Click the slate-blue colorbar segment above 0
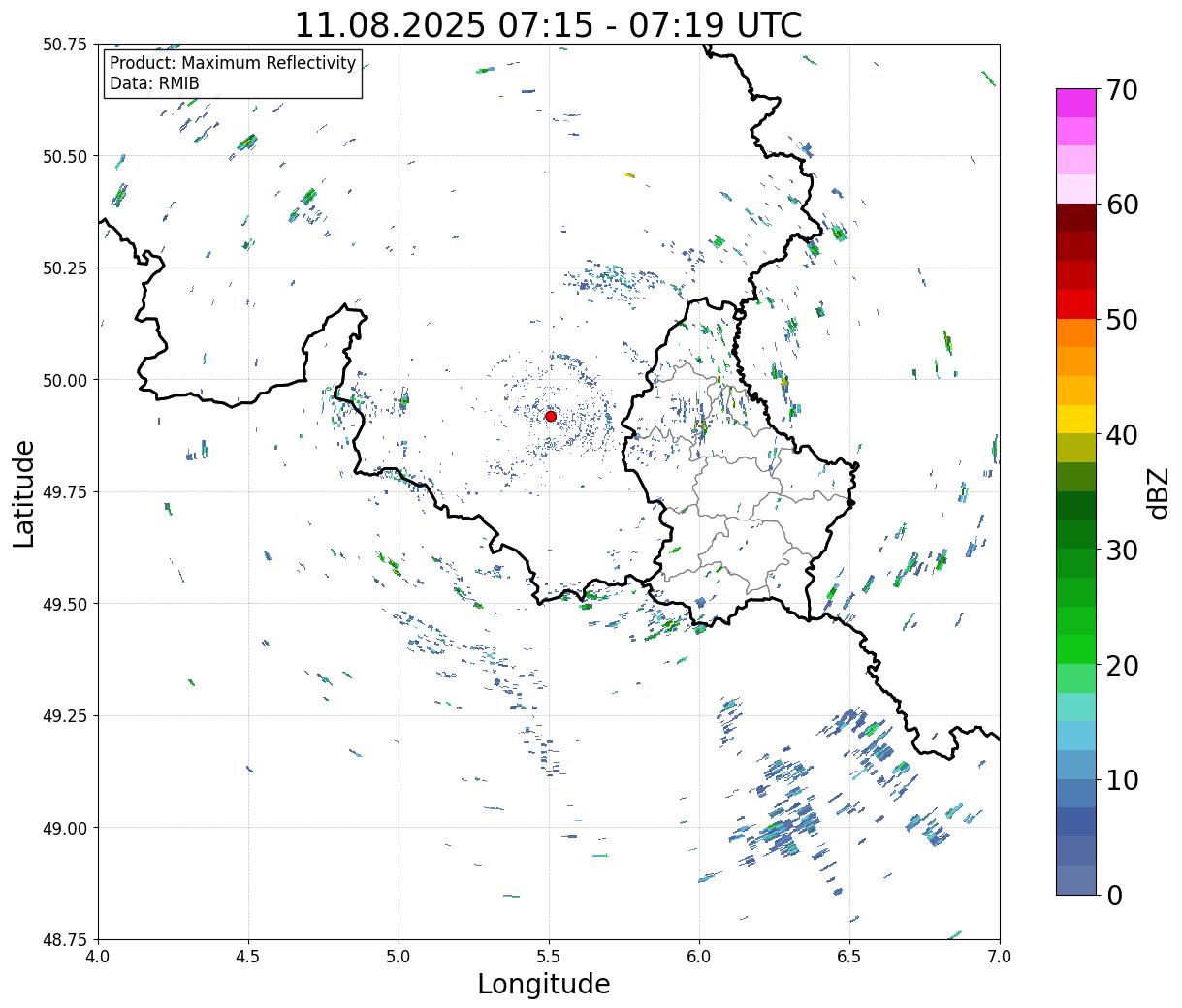The height and width of the screenshot is (1008, 1182). [x=1076, y=879]
